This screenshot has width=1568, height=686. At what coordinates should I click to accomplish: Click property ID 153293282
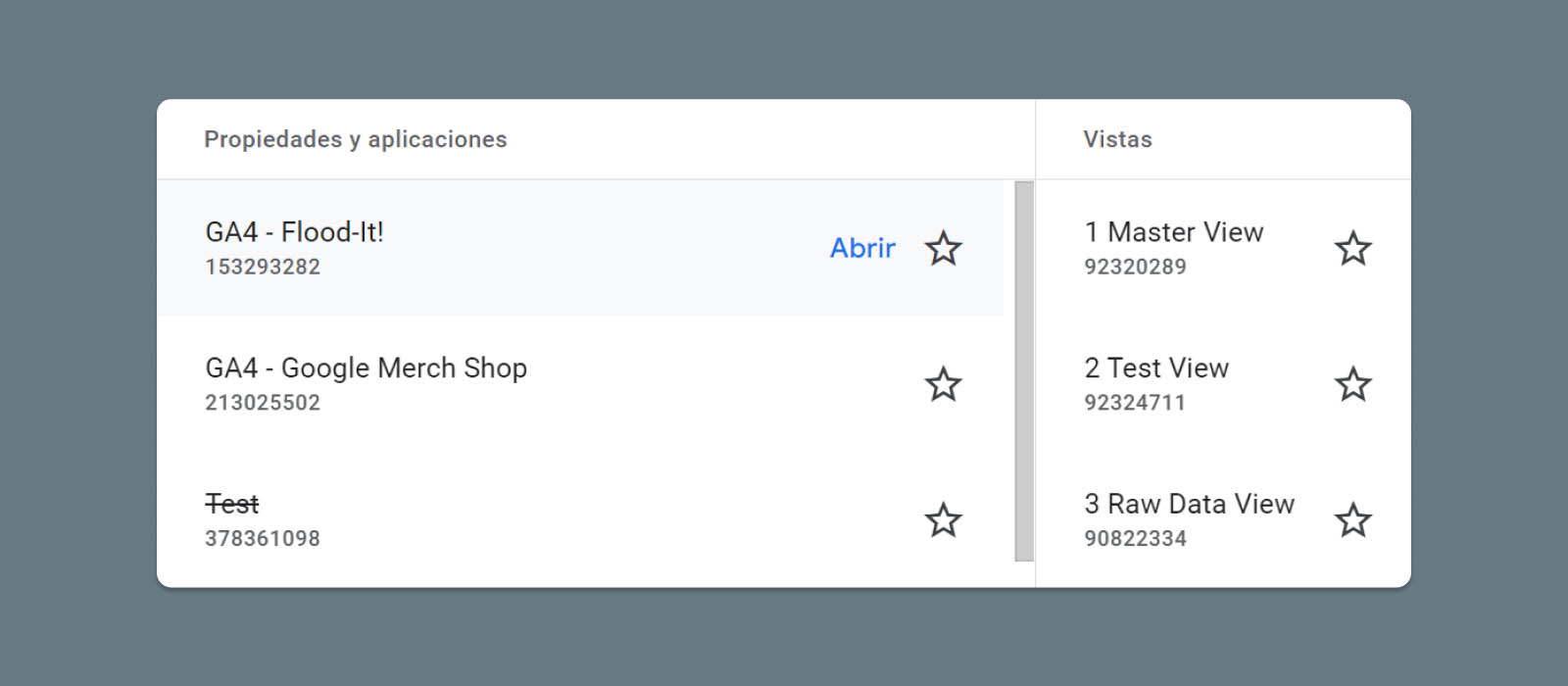[263, 267]
